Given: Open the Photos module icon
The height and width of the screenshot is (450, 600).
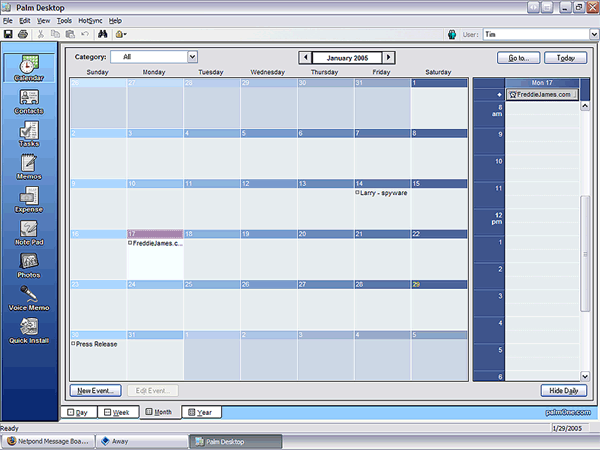Looking at the screenshot, I should [x=29, y=264].
